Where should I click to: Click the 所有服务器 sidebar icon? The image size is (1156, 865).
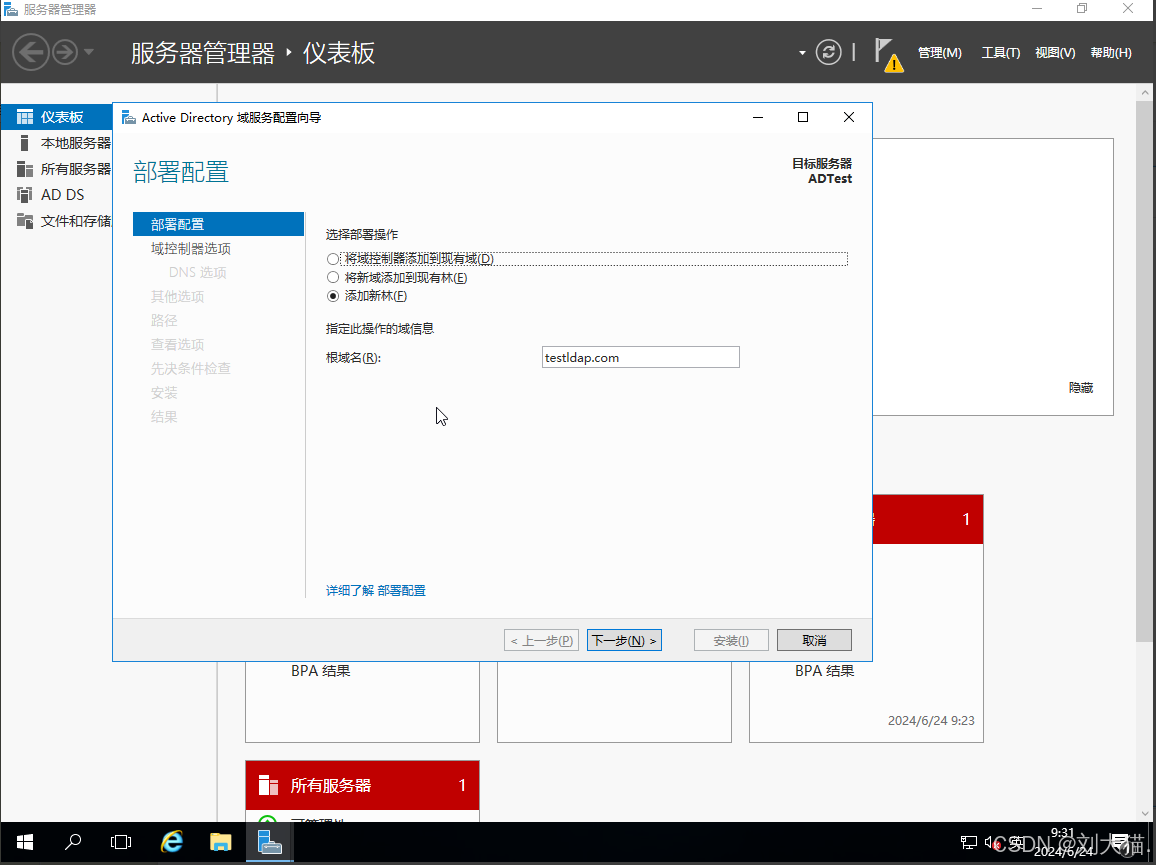pos(25,169)
